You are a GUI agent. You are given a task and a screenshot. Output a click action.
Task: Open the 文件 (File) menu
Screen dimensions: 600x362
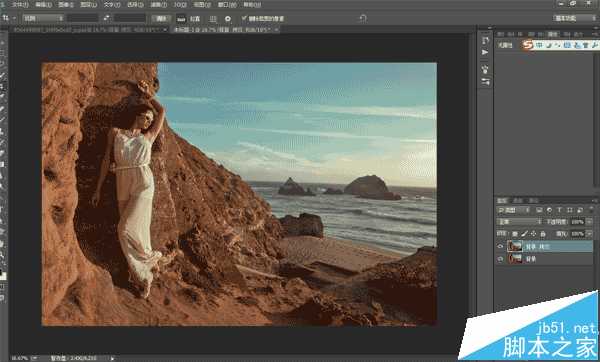tap(20, 5)
